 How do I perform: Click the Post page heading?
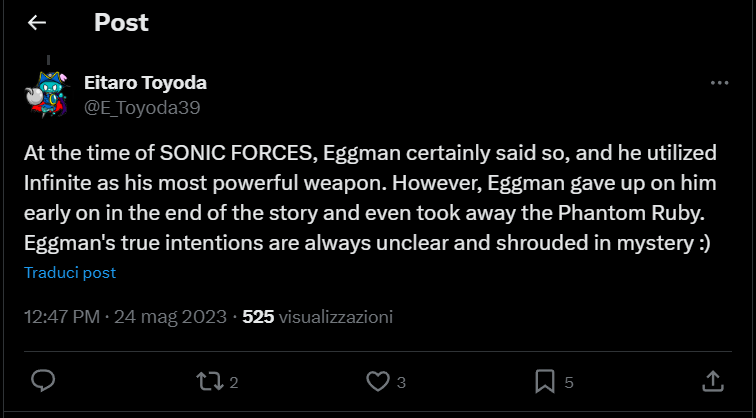point(121,23)
